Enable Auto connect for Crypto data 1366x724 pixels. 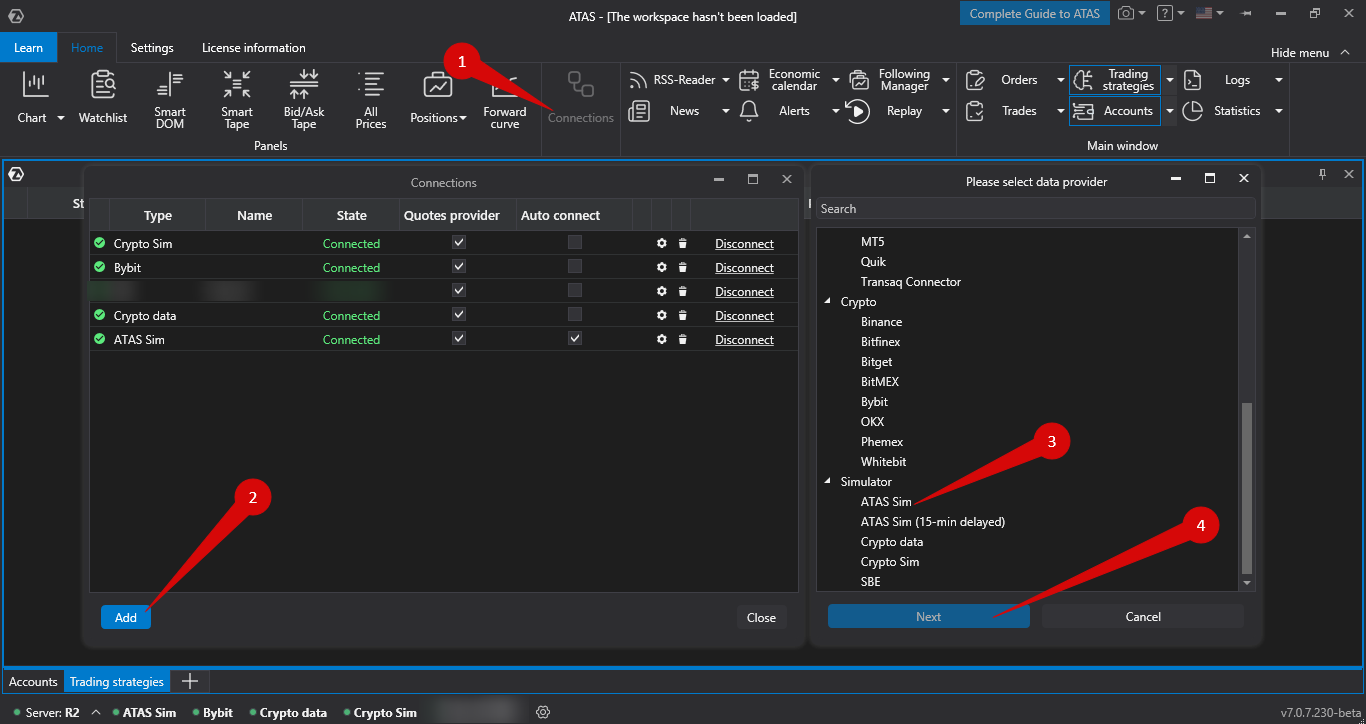575,314
